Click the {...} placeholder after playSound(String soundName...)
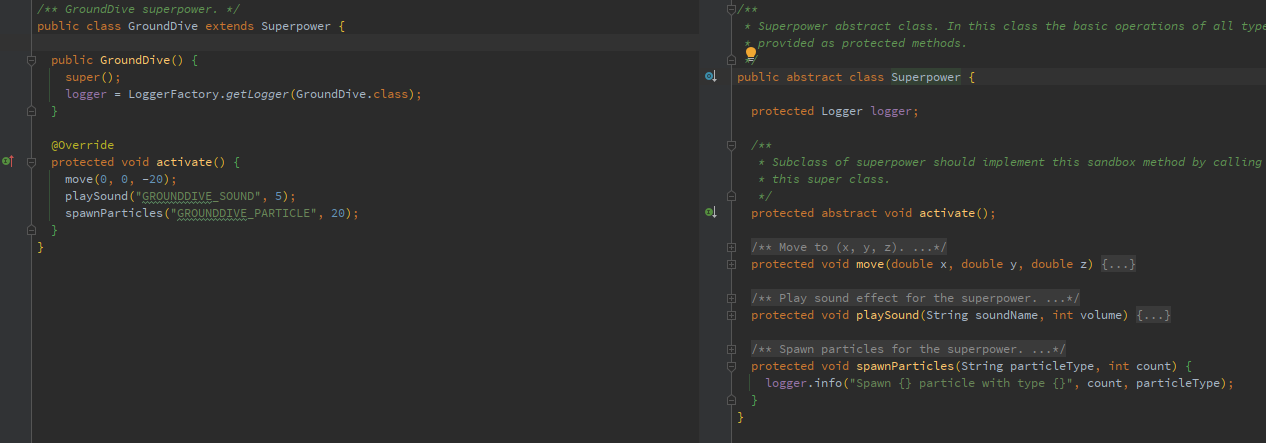The width and height of the screenshot is (1266, 443). (x=1154, y=315)
